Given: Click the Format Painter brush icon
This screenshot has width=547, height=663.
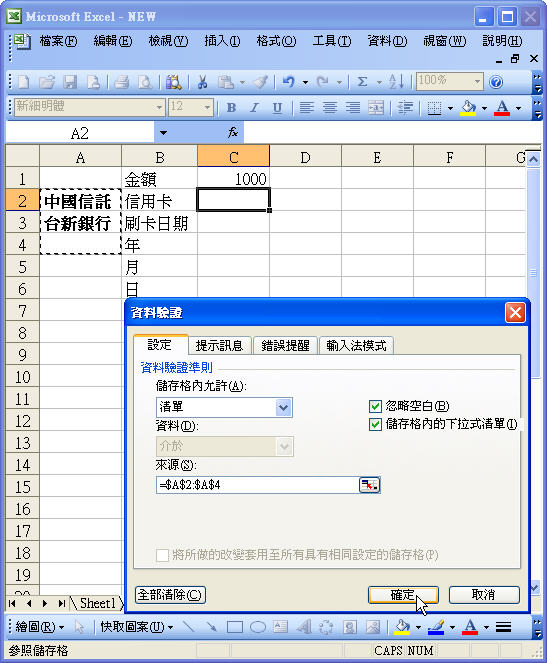Looking at the screenshot, I should (261, 82).
